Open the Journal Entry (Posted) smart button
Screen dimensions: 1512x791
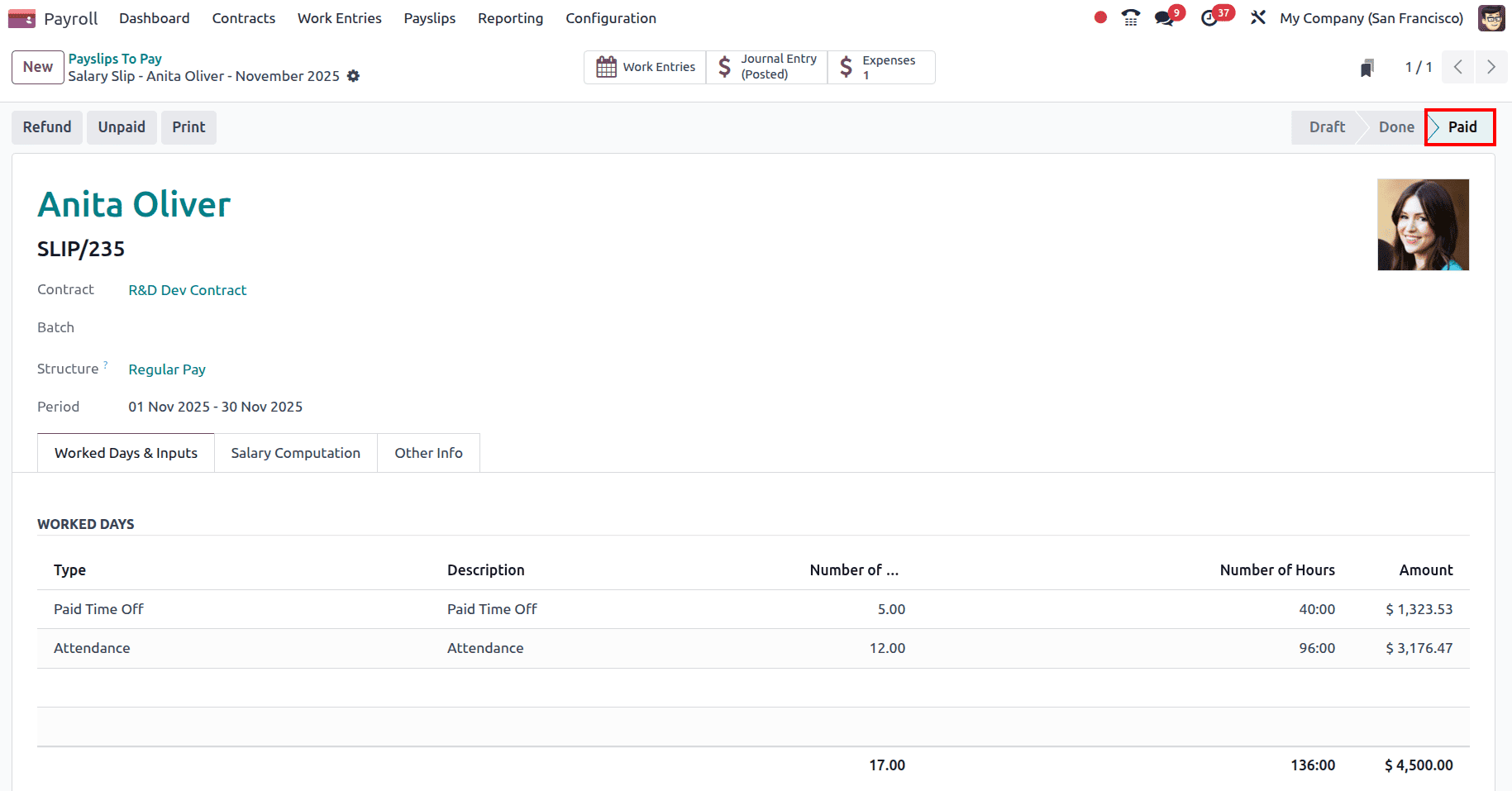tap(766, 66)
